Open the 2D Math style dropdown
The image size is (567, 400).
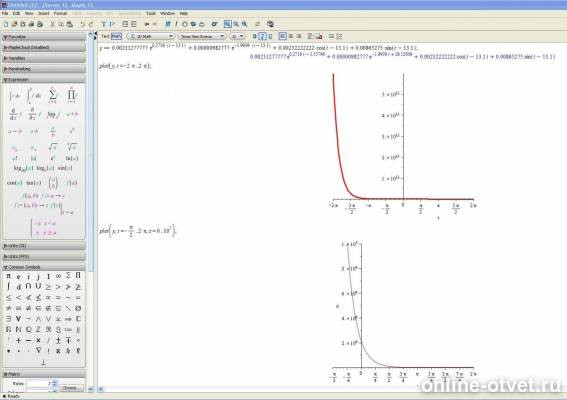pyautogui.click(x=151, y=36)
